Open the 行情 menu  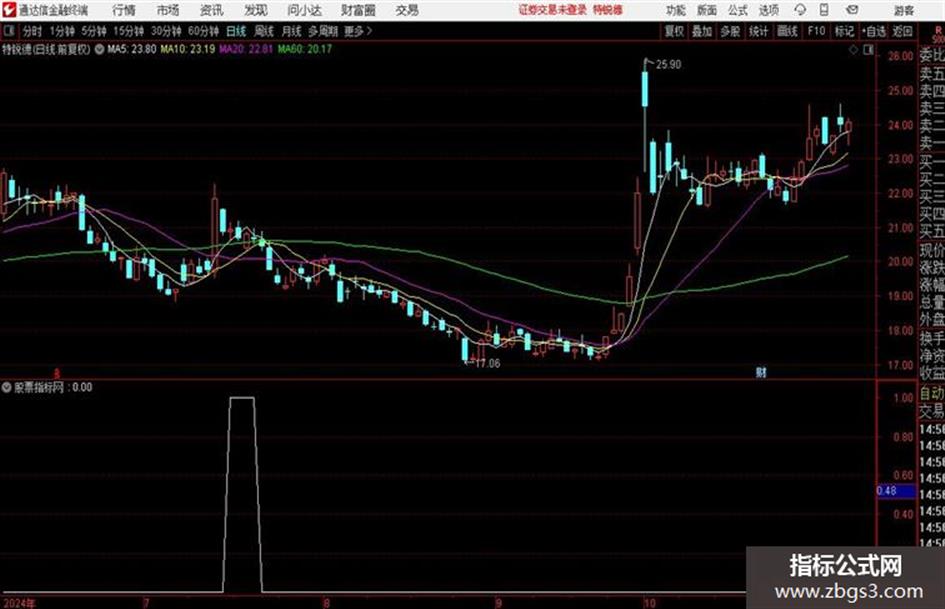click(x=124, y=10)
